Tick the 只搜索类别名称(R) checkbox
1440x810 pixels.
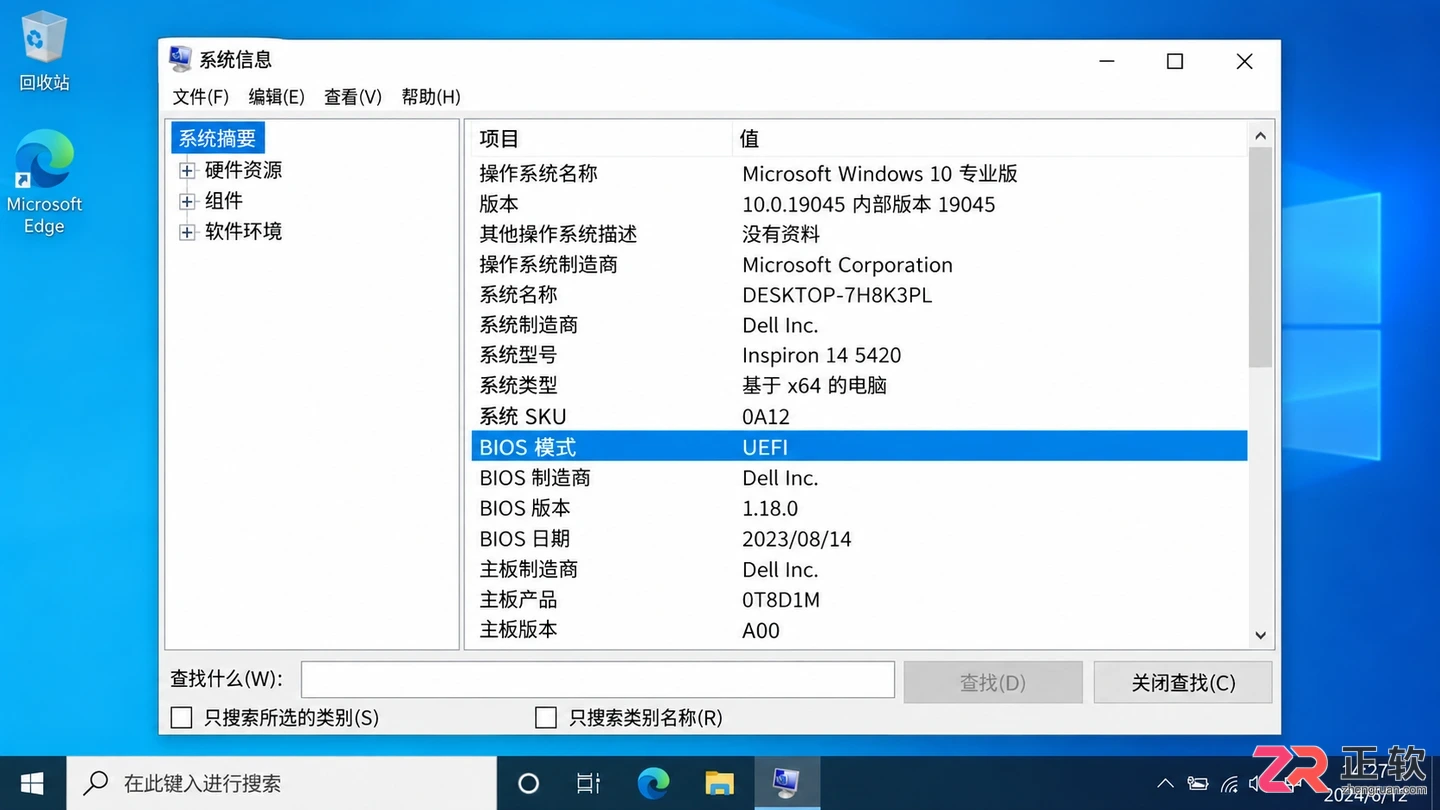click(x=546, y=718)
